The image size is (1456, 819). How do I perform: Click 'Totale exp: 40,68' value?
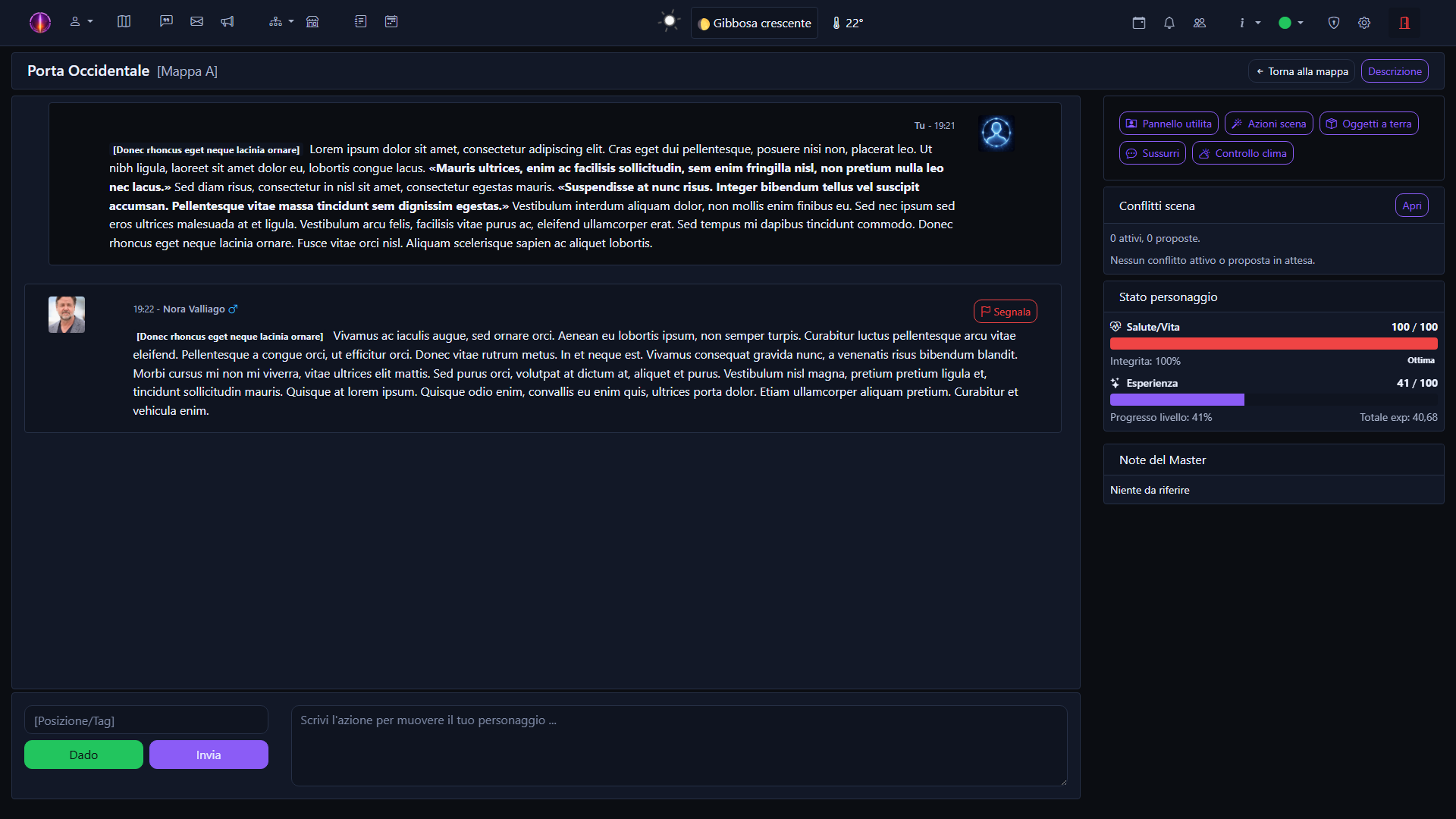coord(1398,417)
